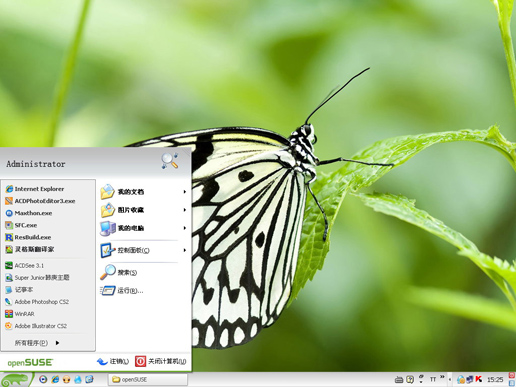Click the orange face quick launch icon
Image resolution: width=516 pixels, height=387 pixels.
[66, 379]
